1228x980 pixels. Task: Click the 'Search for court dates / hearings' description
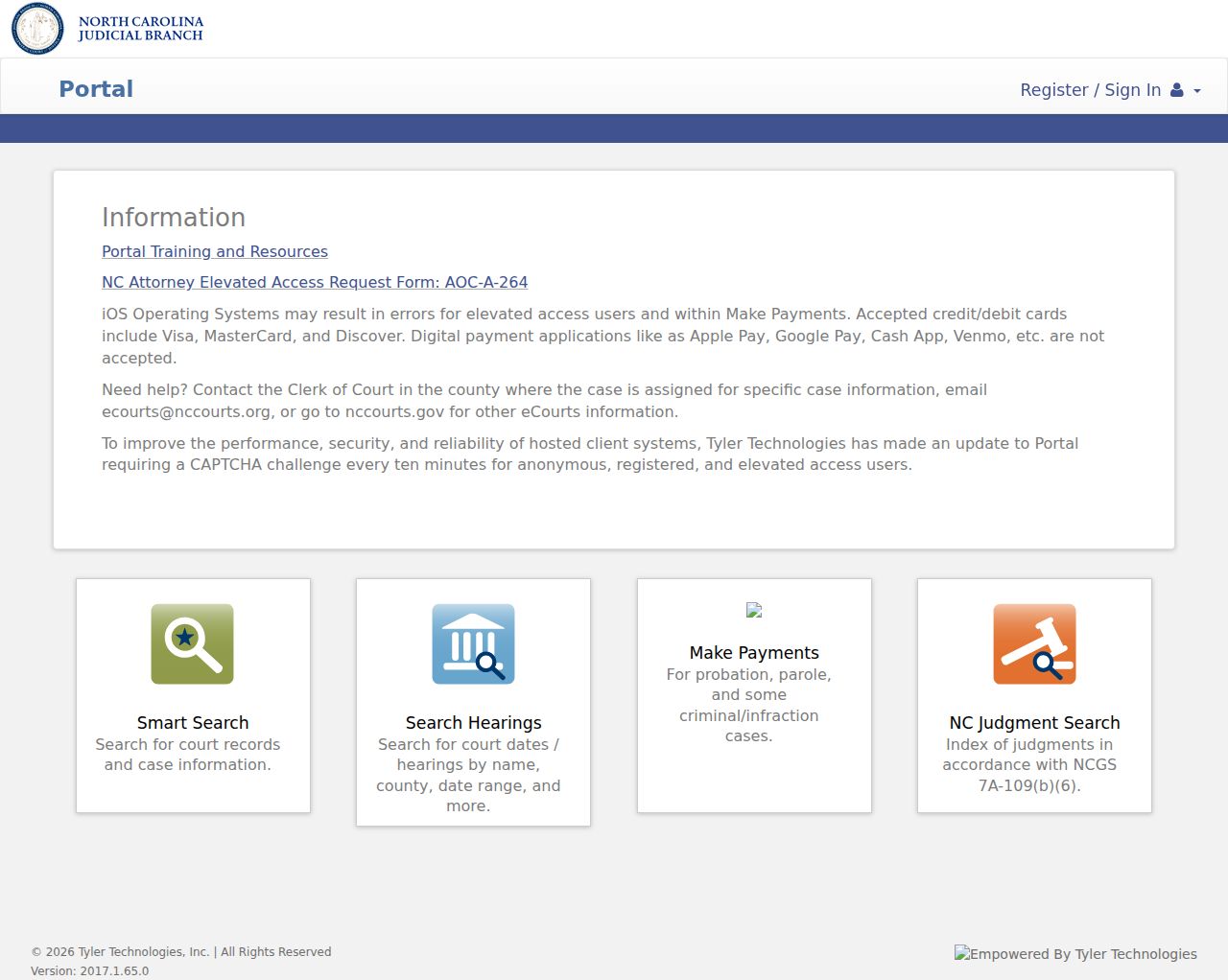click(468, 775)
